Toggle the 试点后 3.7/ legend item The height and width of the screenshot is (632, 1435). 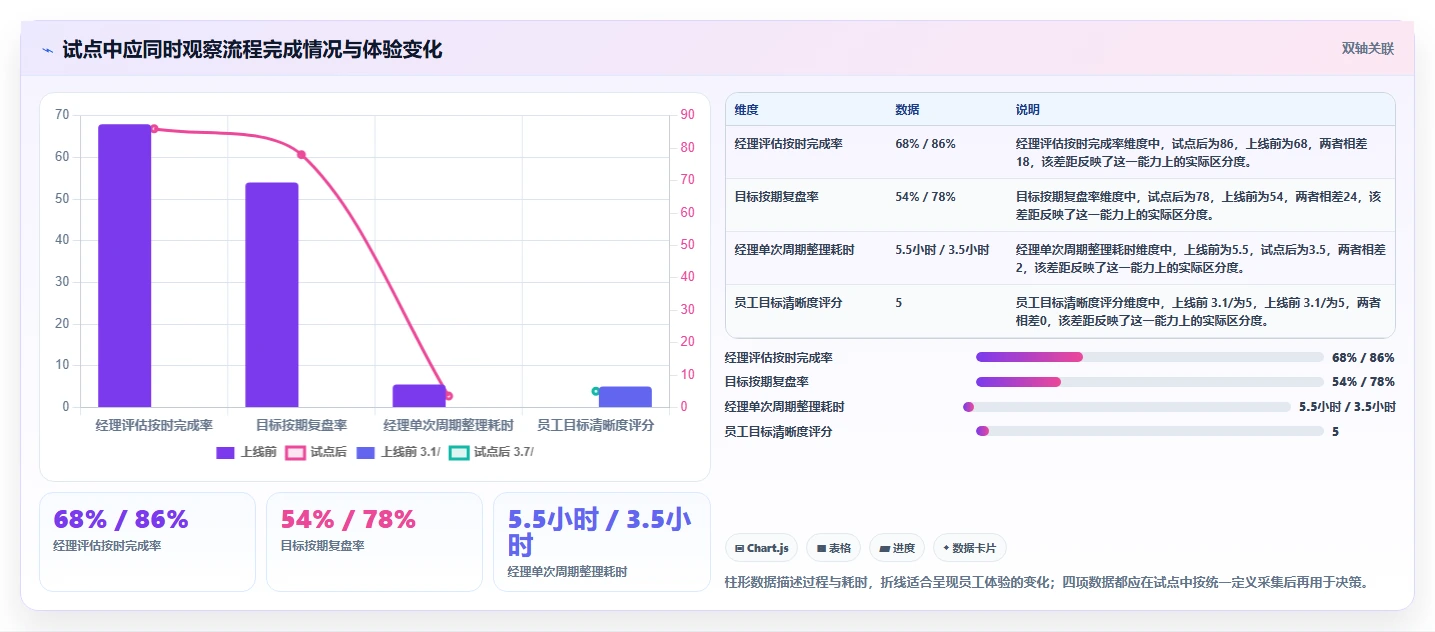point(491,452)
